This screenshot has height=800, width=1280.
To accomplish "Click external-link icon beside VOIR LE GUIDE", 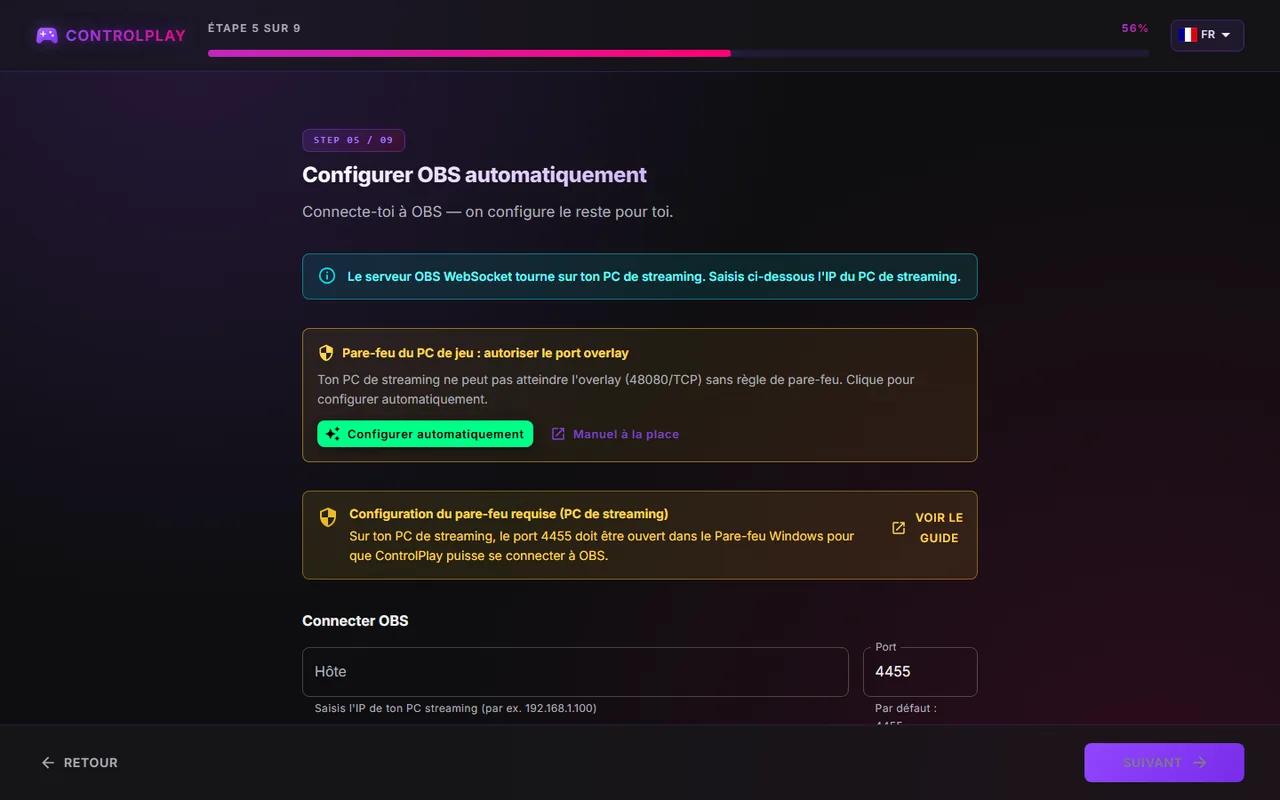I will [898, 528].
